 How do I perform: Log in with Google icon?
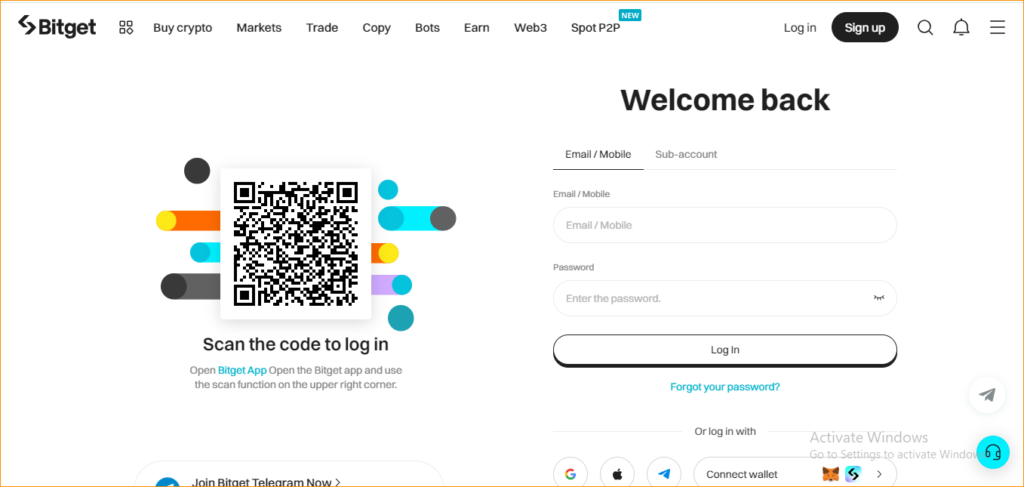coord(570,474)
